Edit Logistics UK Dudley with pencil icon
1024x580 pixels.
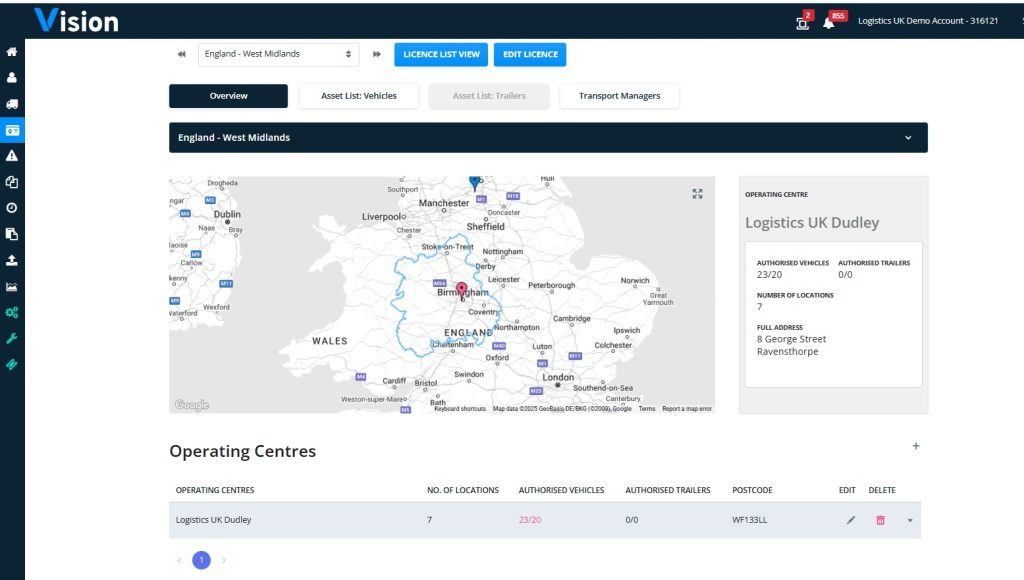pyautogui.click(x=850, y=520)
